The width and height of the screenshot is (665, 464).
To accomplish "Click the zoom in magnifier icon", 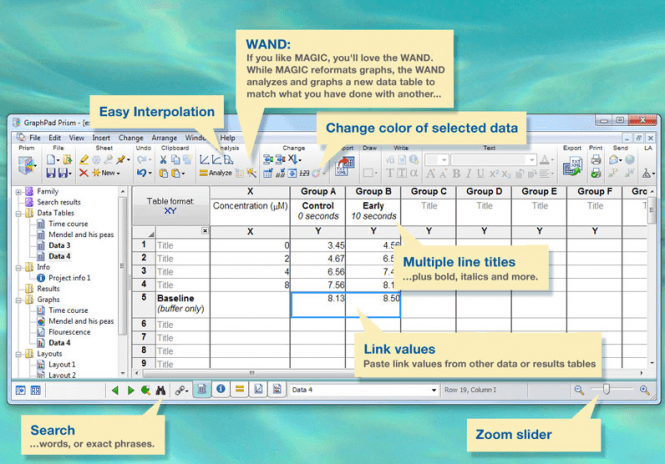I will pyautogui.click(x=645, y=390).
